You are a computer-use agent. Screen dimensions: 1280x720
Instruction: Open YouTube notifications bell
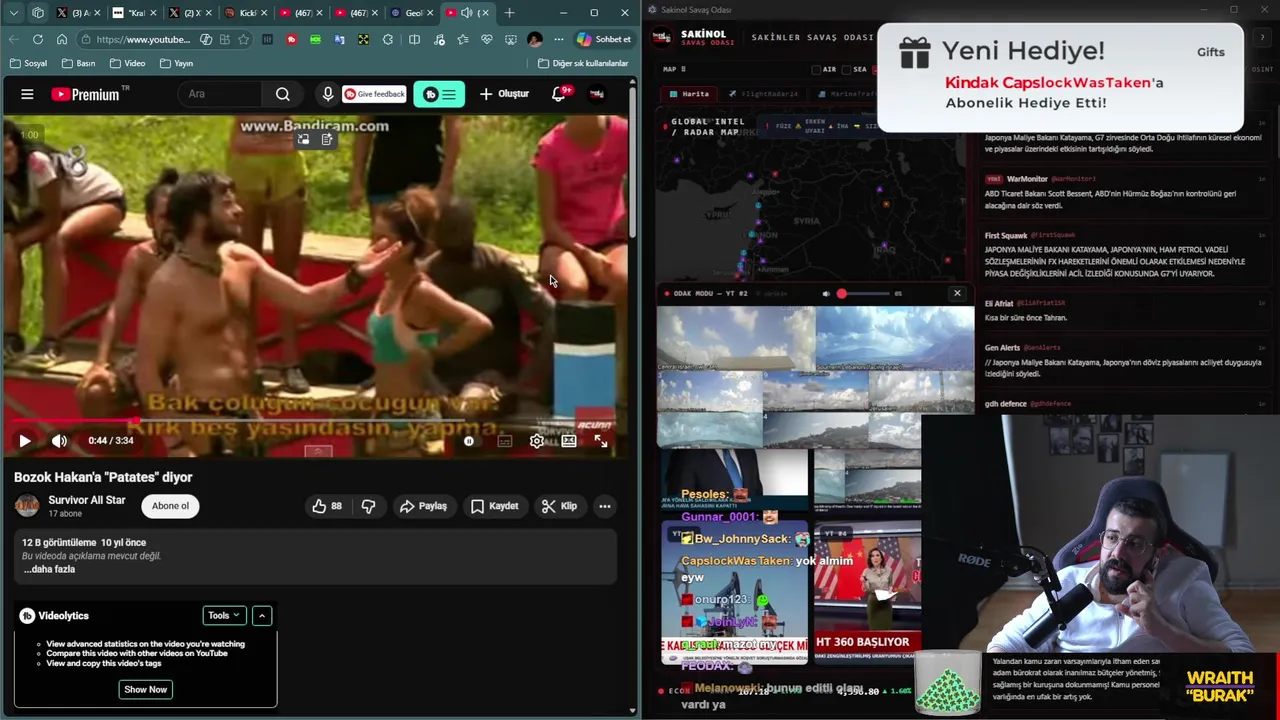point(559,94)
